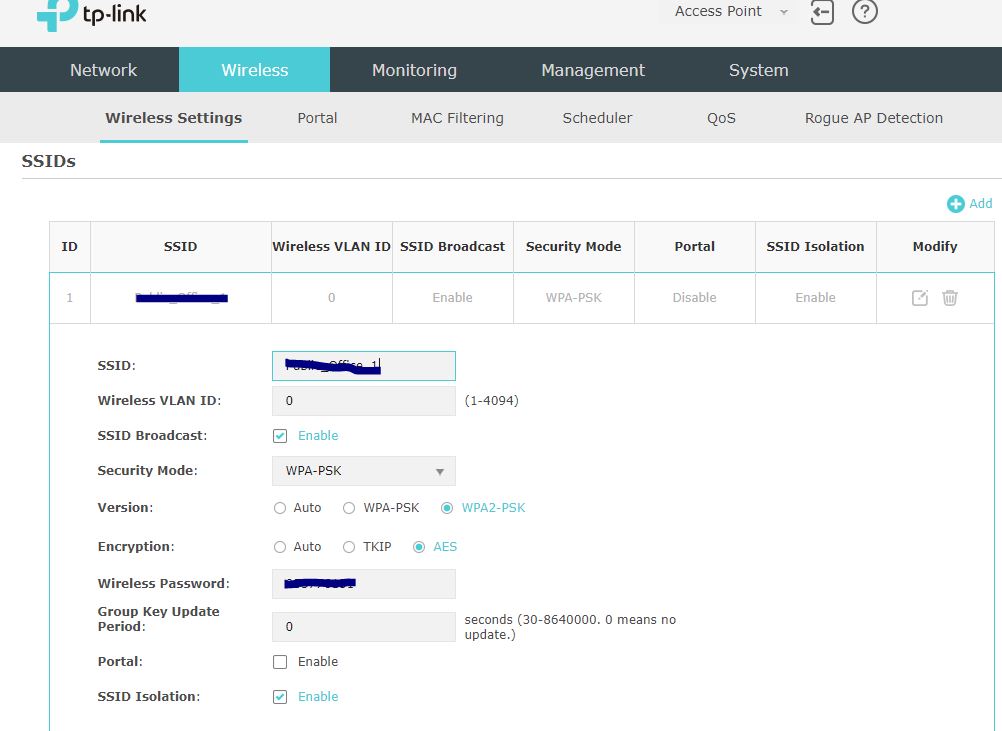The image size is (1002, 731).
Task: Click the Security Mode column header
Action: click(573, 247)
